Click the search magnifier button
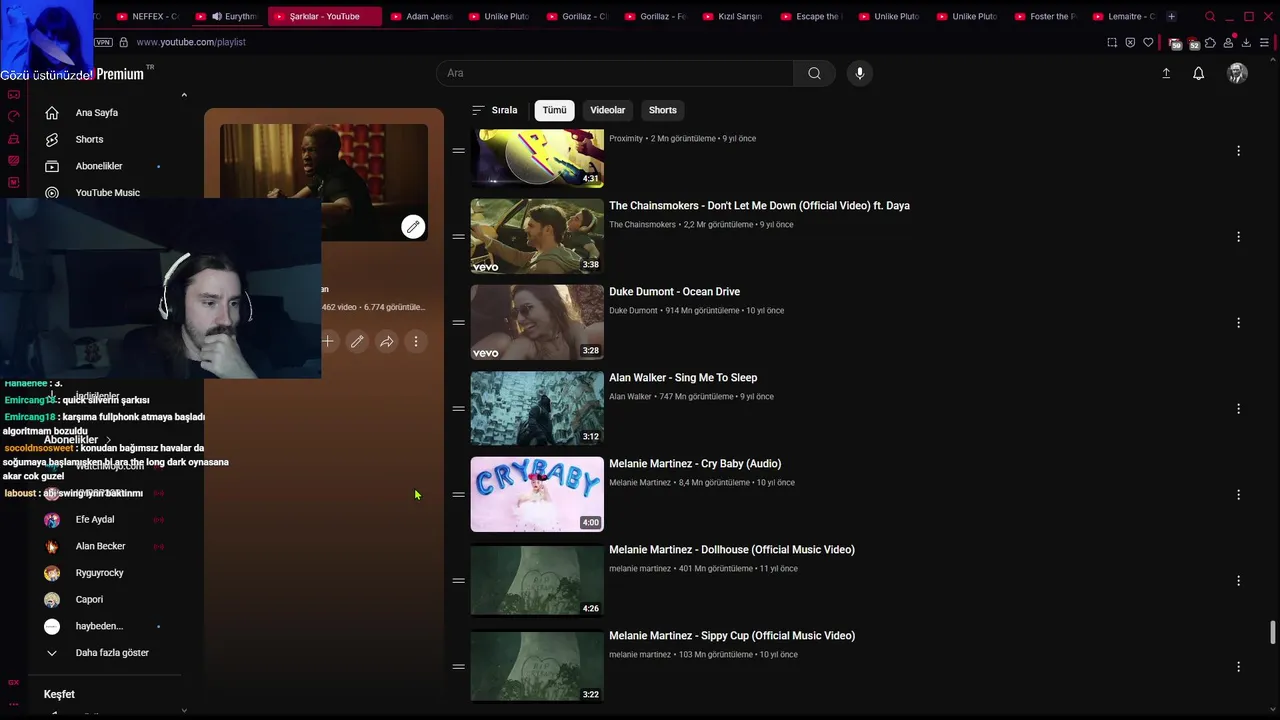 click(814, 73)
